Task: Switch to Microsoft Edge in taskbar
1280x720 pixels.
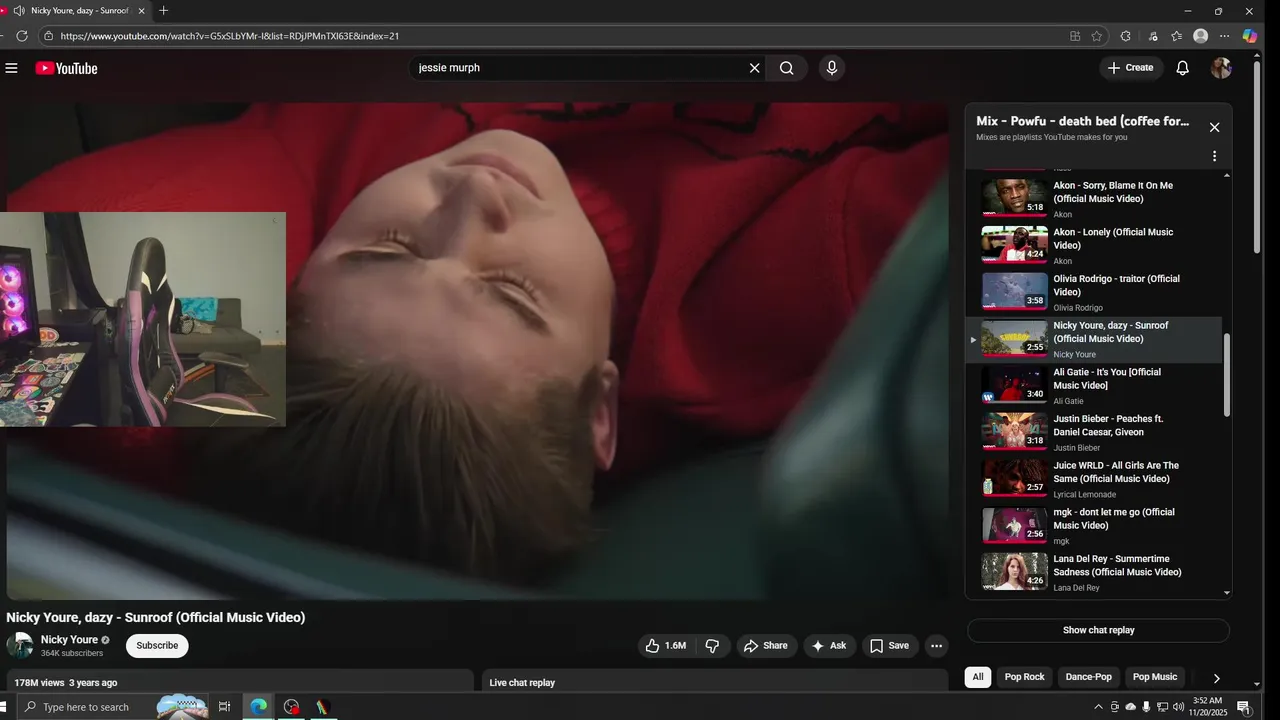Action: click(x=259, y=707)
